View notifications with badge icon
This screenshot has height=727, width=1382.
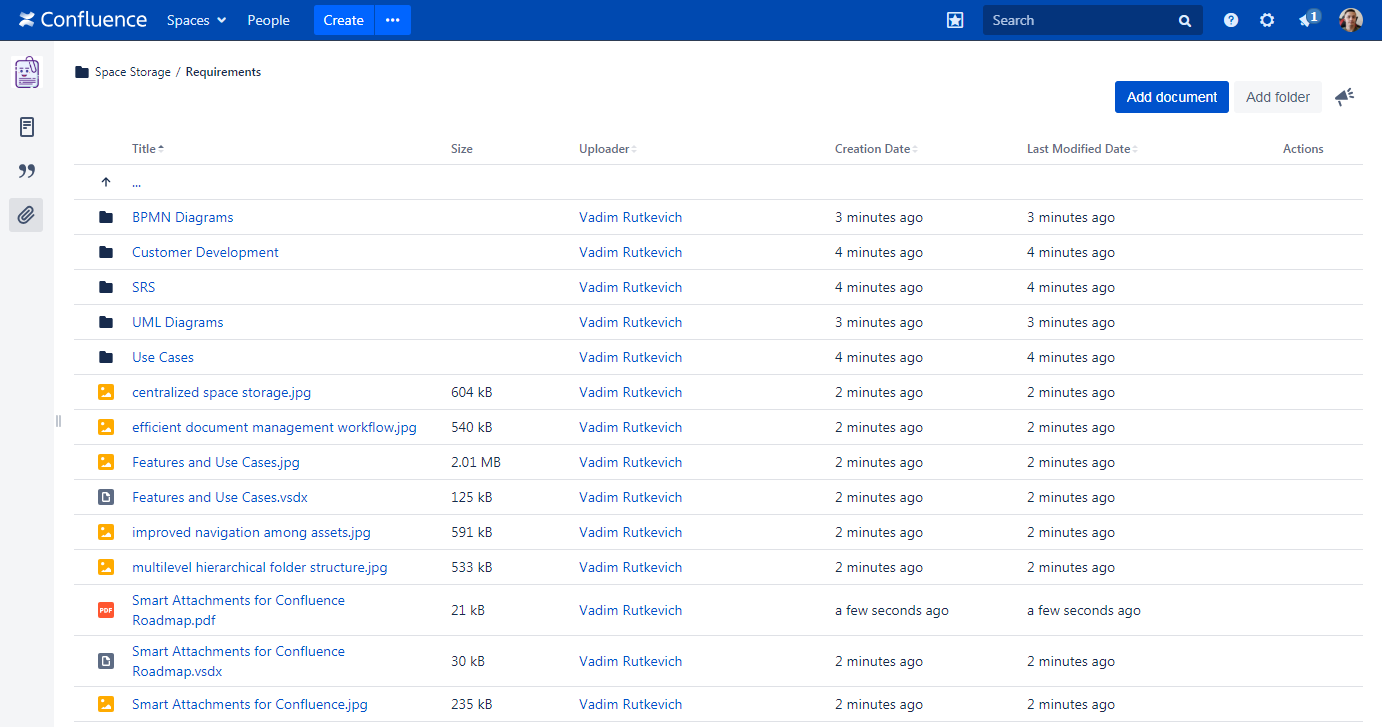pyautogui.click(x=1307, y=20)
